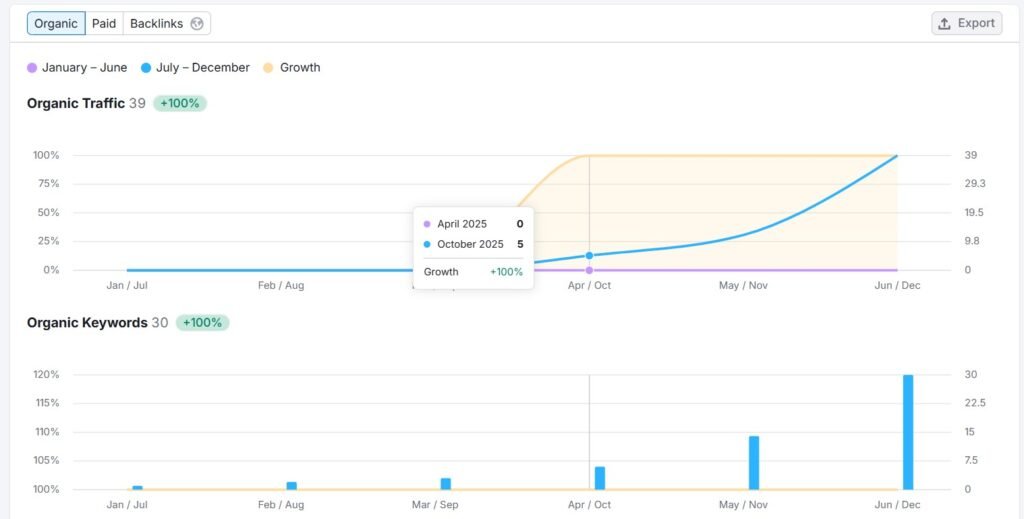Screen dimensions: 1024x519
Task: Click the blue July – December legend dot
Action: click(146, 68)
